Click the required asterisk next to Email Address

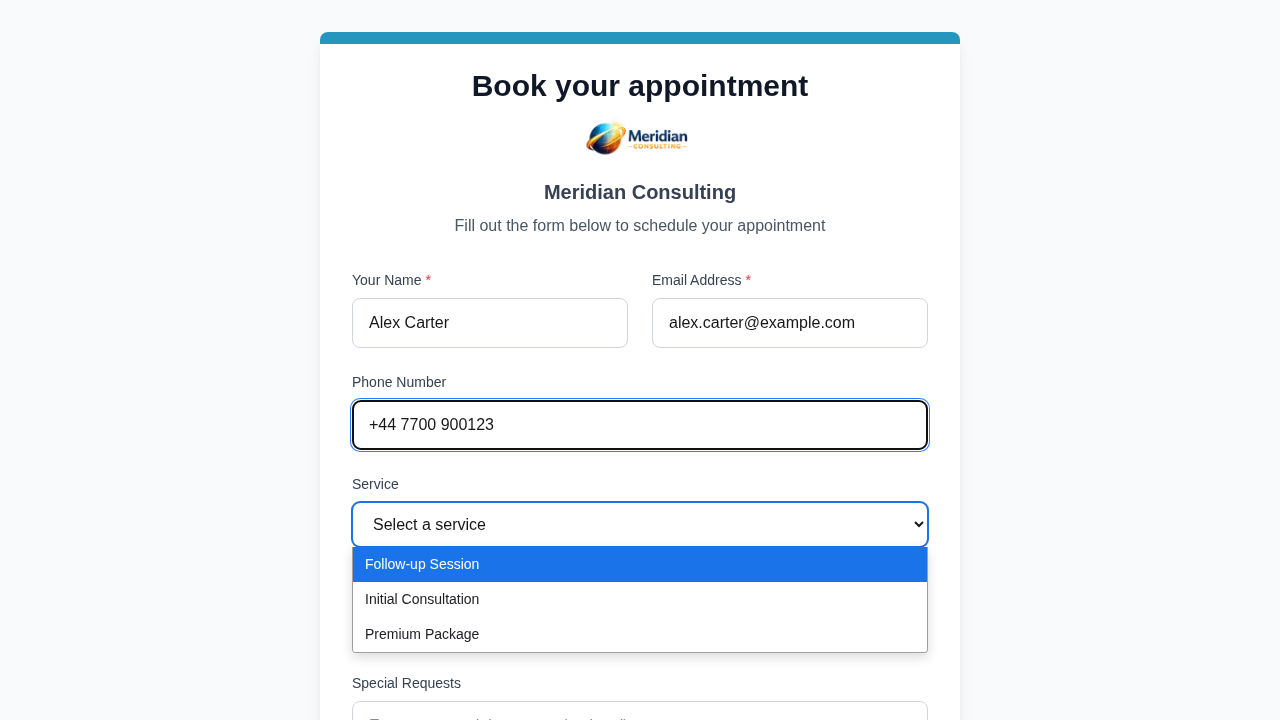pyautogui.click(x=747, y=281)
